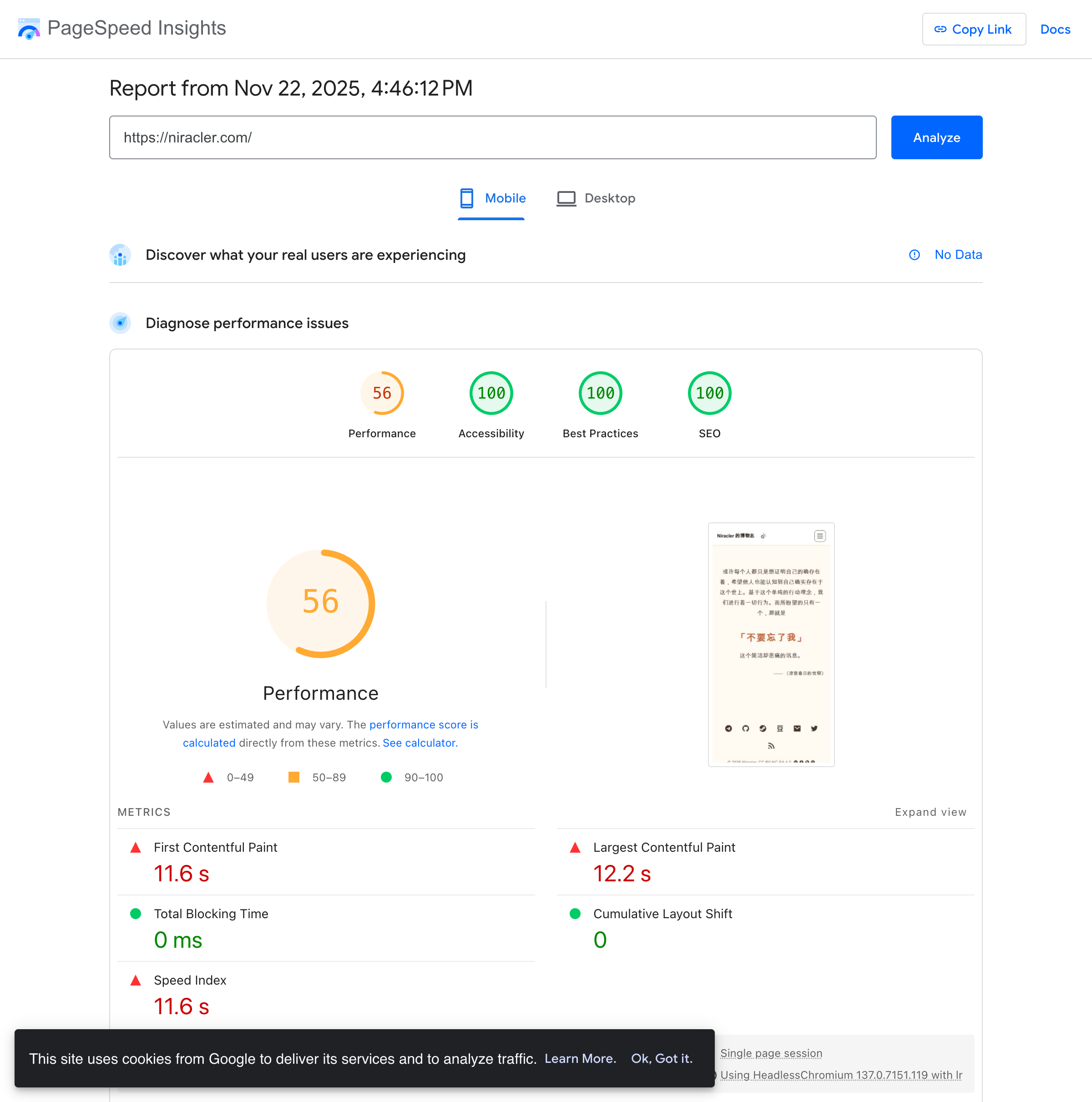The width and height of the screenshot is (1092, 1102).
Task: Click the Analyze button
Action: (x=936, y=137)
